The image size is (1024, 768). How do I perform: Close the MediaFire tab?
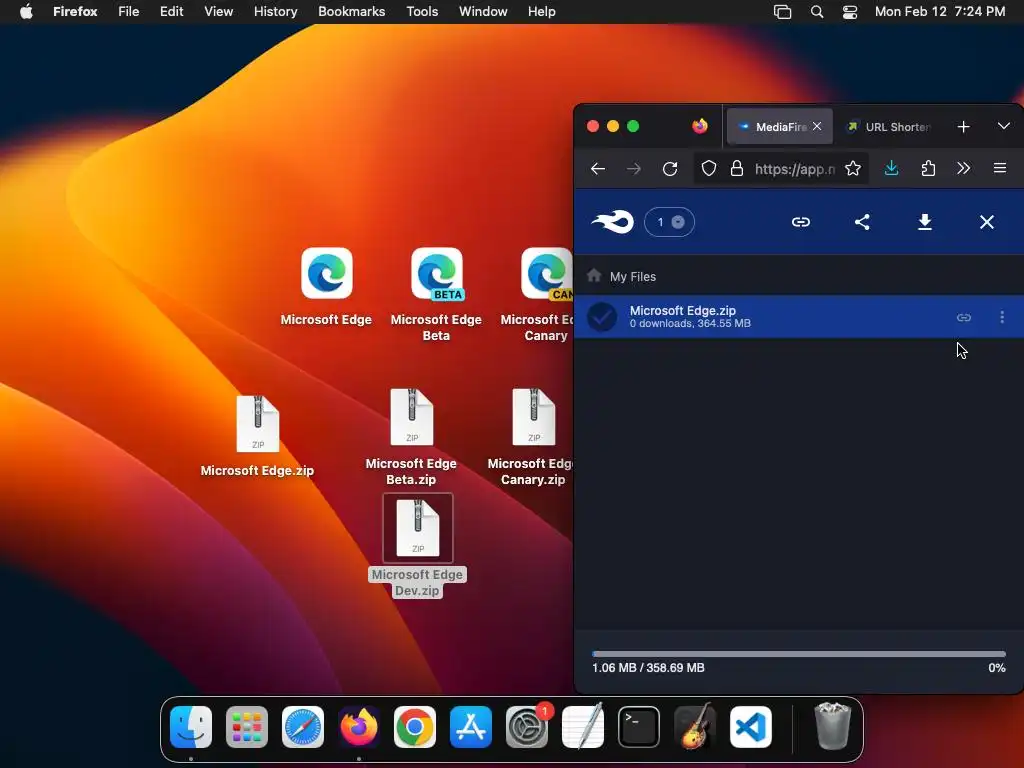[817, 126]
